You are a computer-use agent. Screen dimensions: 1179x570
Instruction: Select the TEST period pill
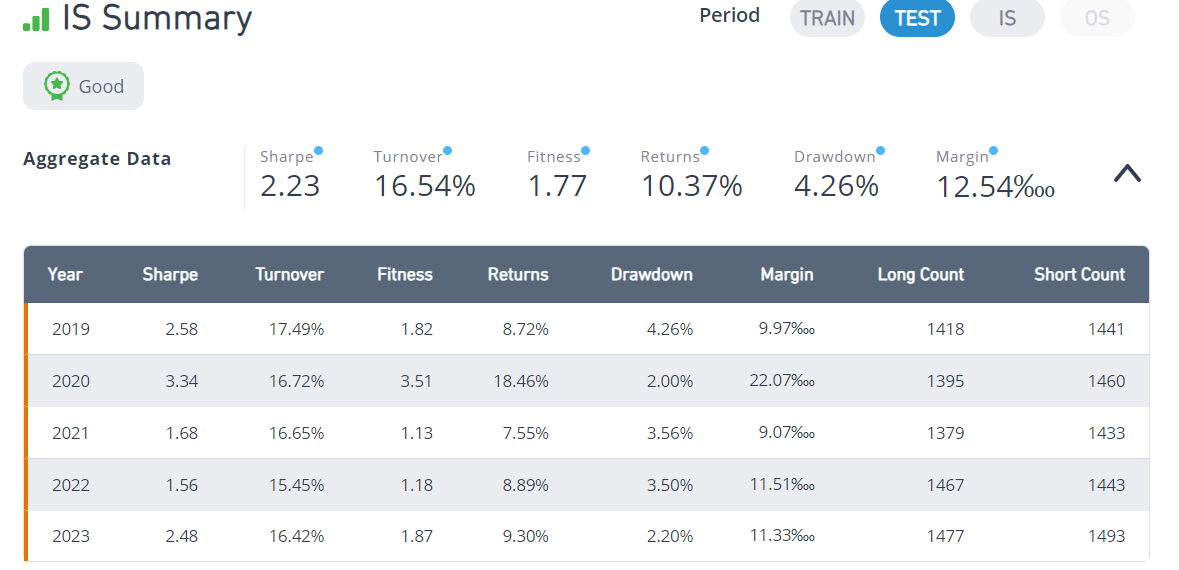917,18
